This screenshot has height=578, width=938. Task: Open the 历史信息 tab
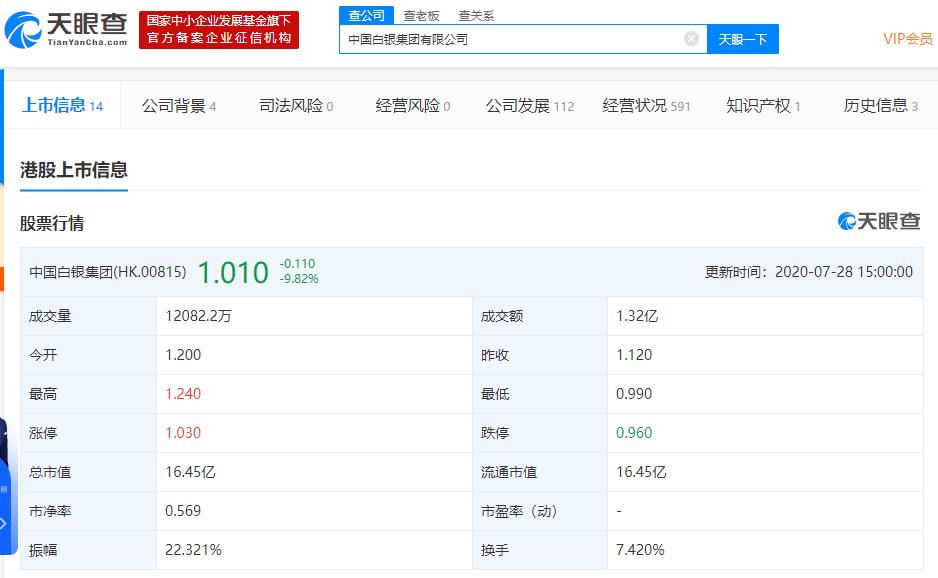tap(877, 105)
